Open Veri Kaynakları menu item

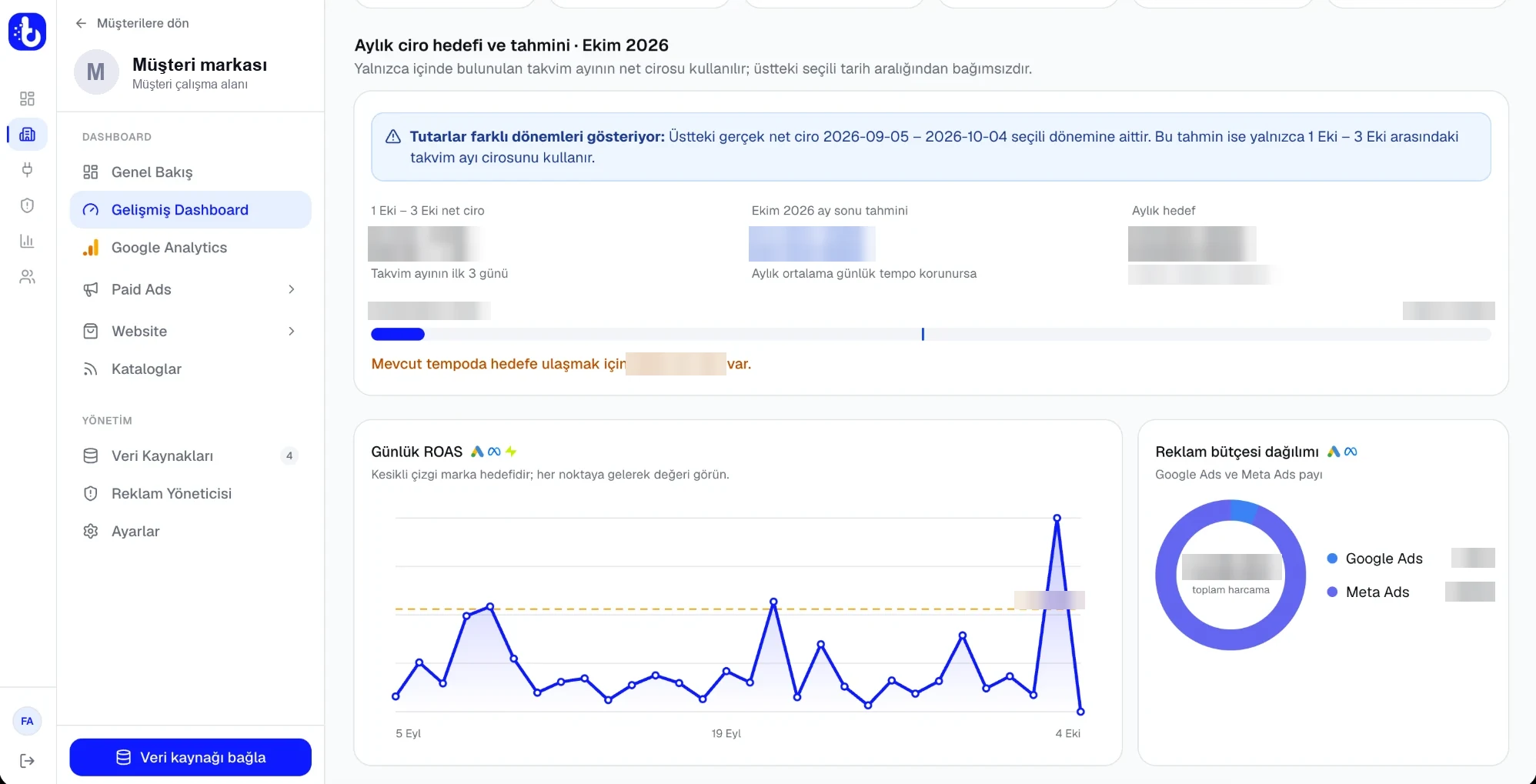click(190, 455)
